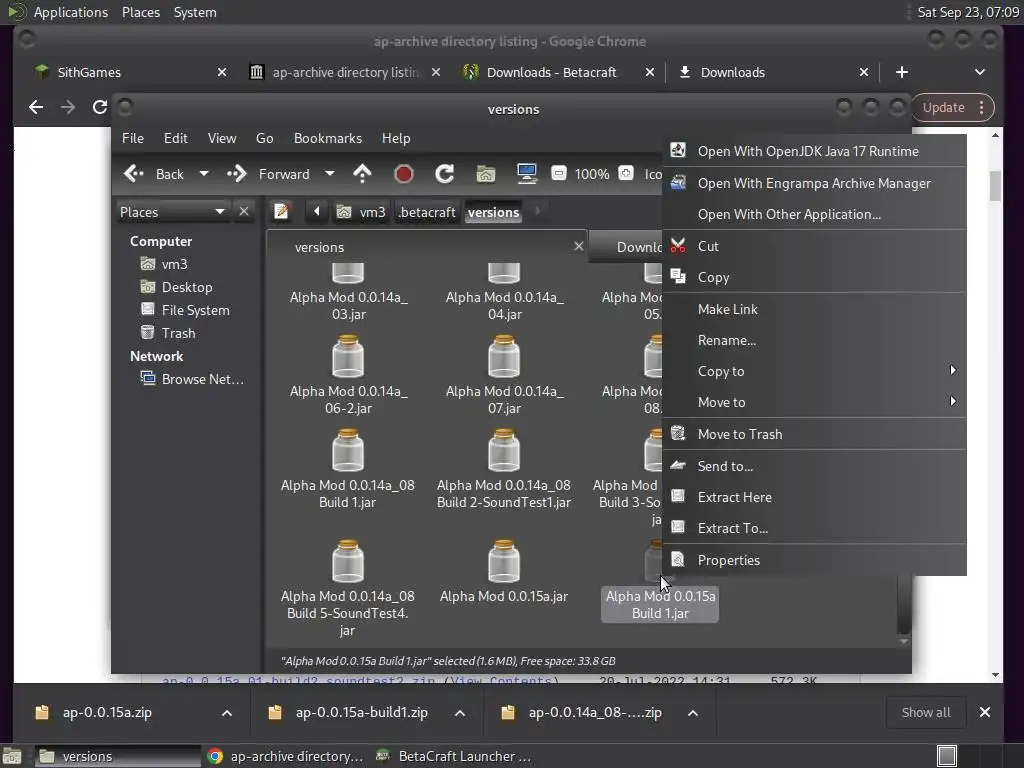Viewport: 1024px width, 768px height.
Task: Open the Help menu in the file manager
Action: pos(396,138)
